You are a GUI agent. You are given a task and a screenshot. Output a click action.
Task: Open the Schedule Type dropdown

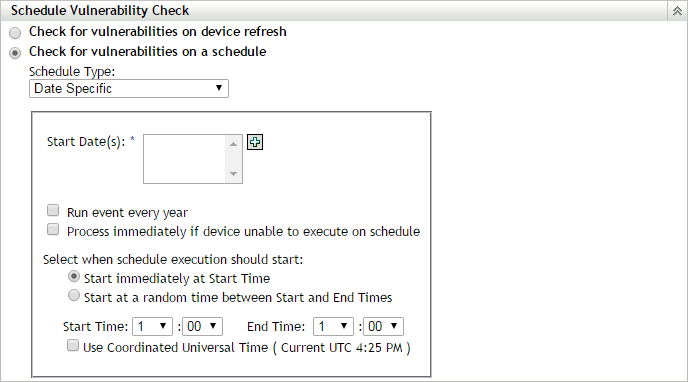coord(129,89)
